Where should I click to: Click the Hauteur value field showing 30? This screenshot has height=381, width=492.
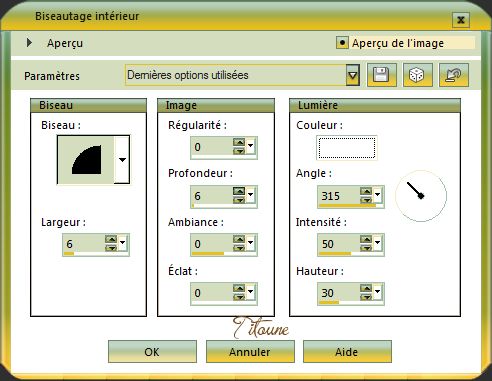point(339,293)
